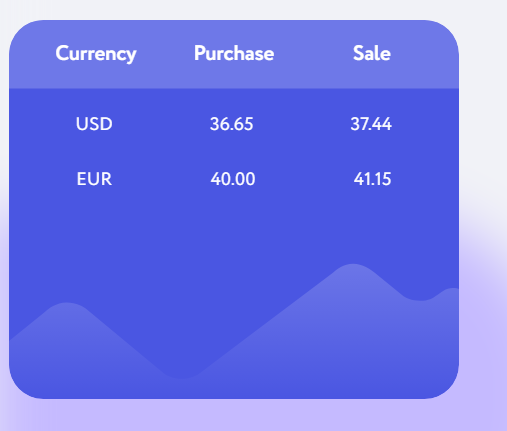This screenshot has width=507, height=431.
Task: Click USD purchase rate 36.65
Action: pos(232,124)
